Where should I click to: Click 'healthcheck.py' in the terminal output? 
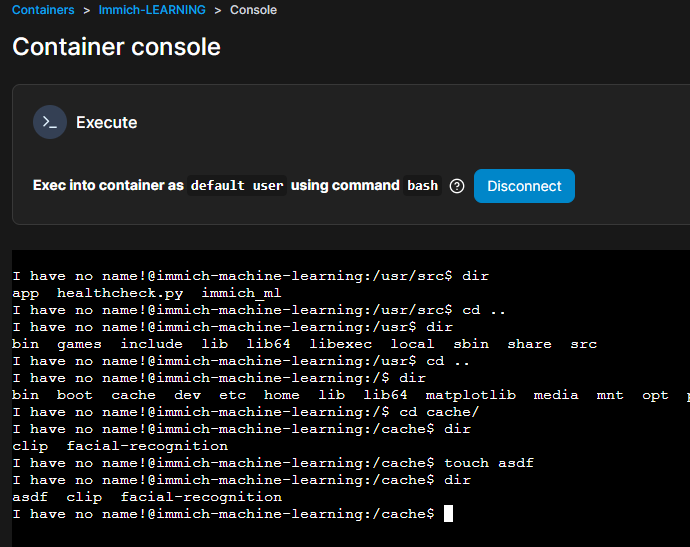point(120,293)
